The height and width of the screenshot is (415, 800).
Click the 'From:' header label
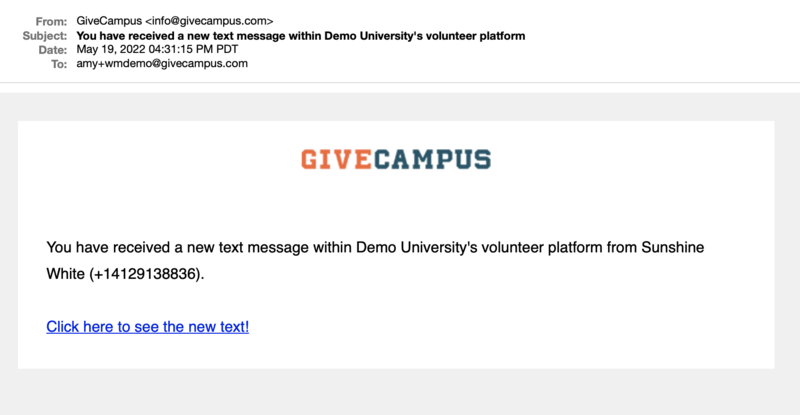coord(51,21)
